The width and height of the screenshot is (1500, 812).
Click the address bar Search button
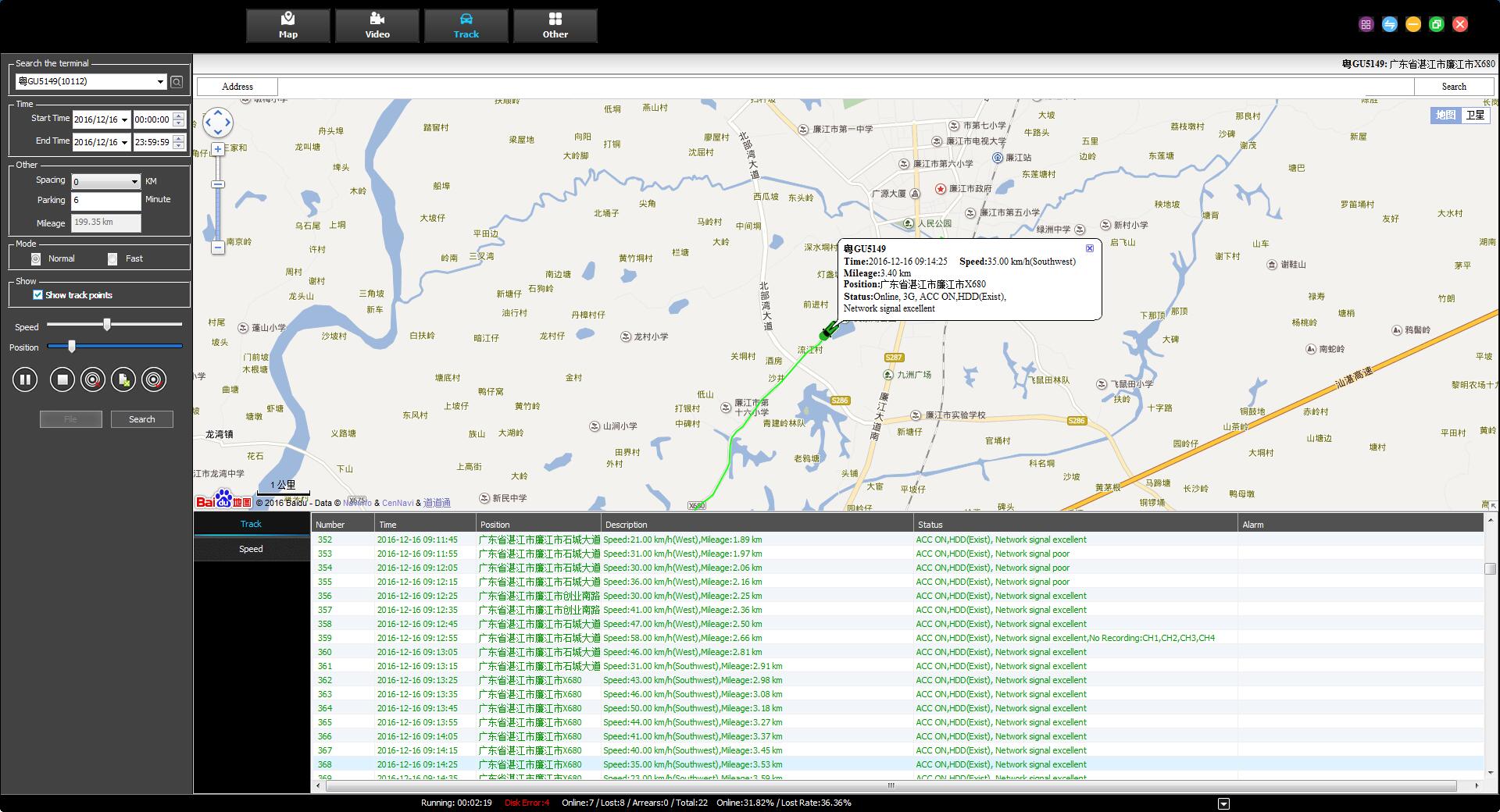pos(1454,87)
